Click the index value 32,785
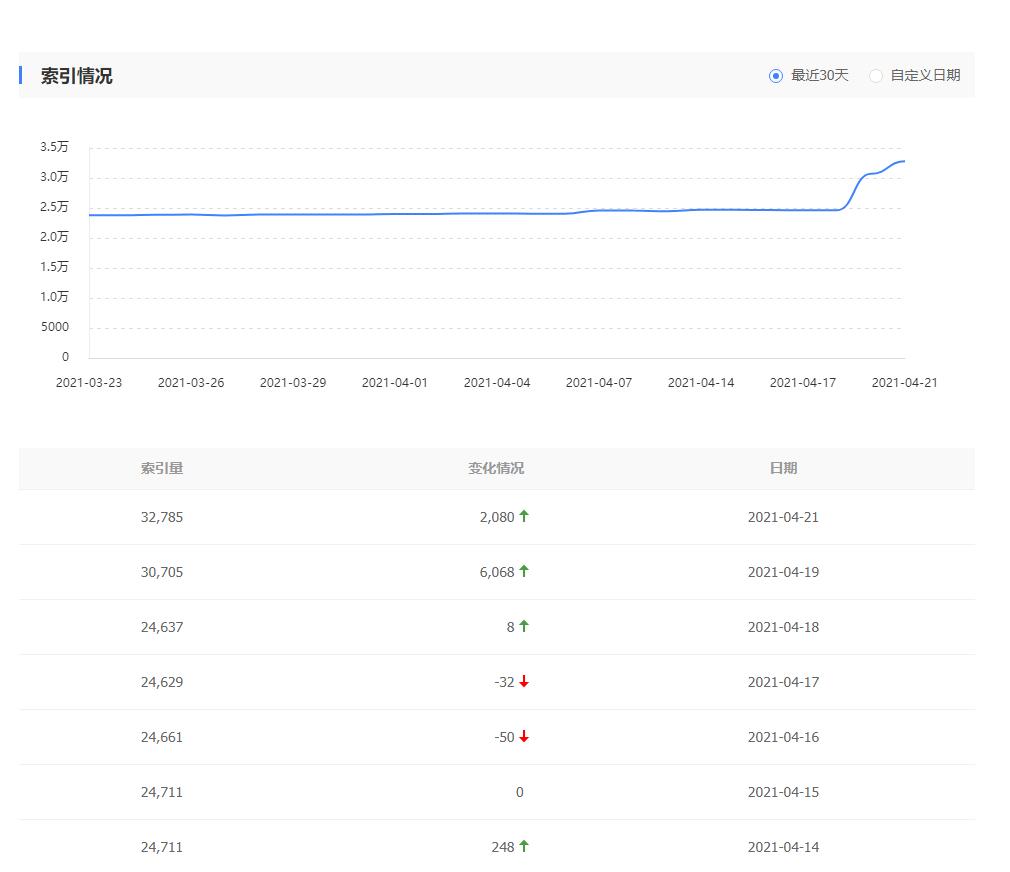1010x872 pixels. click(162, 517)
